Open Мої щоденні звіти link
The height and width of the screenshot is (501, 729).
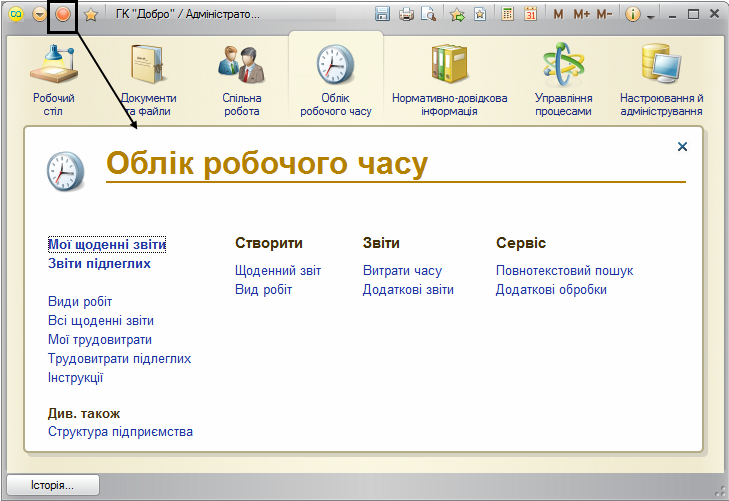[x=107, y=244]
